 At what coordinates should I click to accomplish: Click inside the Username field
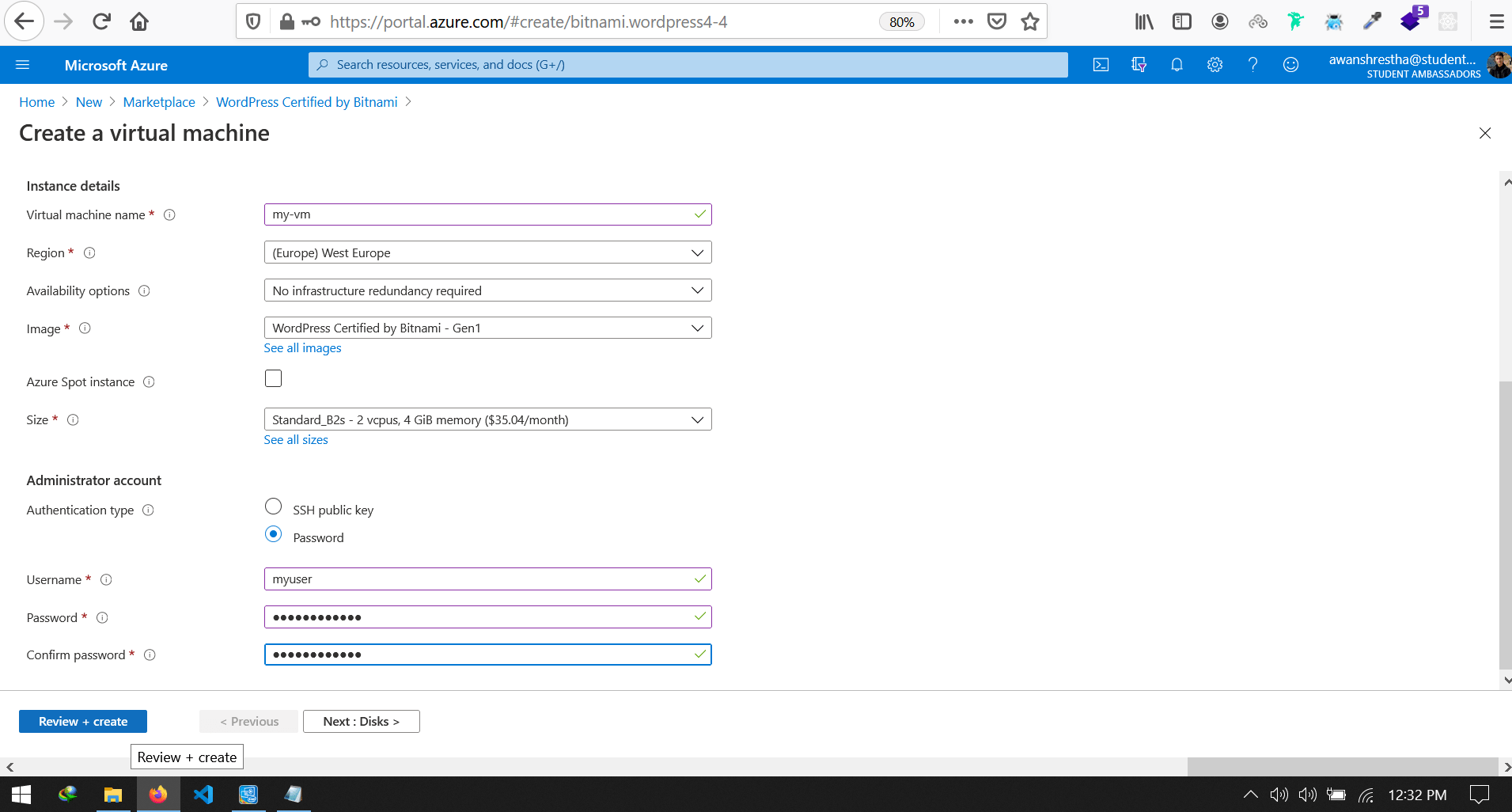tap(487, 579)
